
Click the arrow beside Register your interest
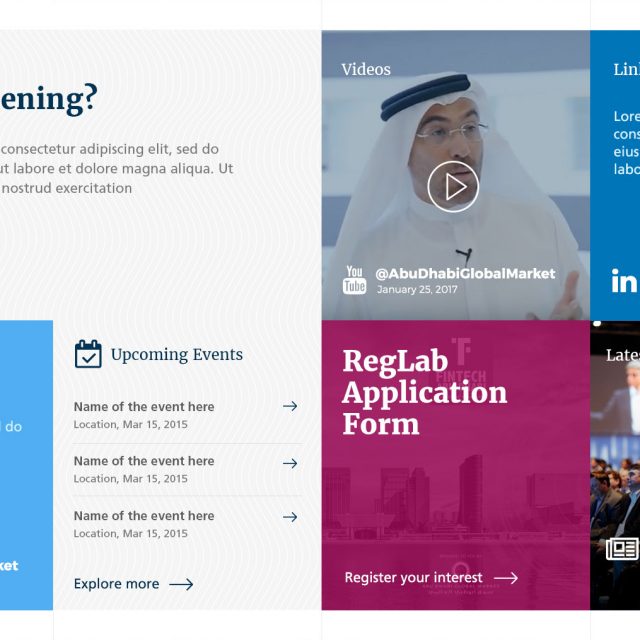[x=506, y=578]
